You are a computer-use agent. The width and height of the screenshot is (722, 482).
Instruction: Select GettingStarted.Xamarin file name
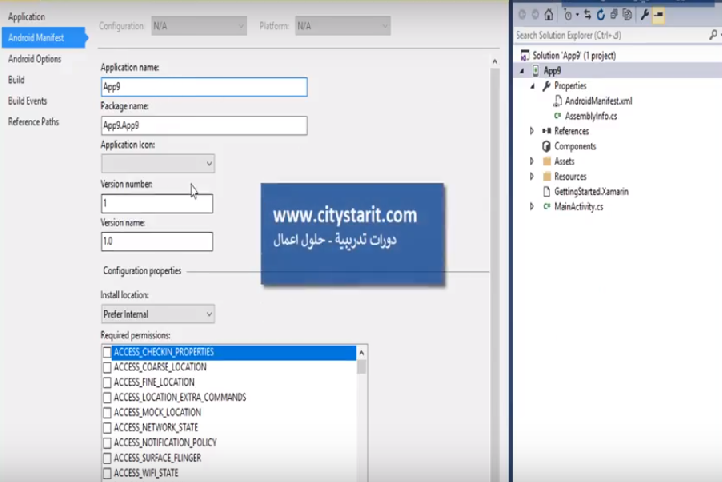pos(591,192)
